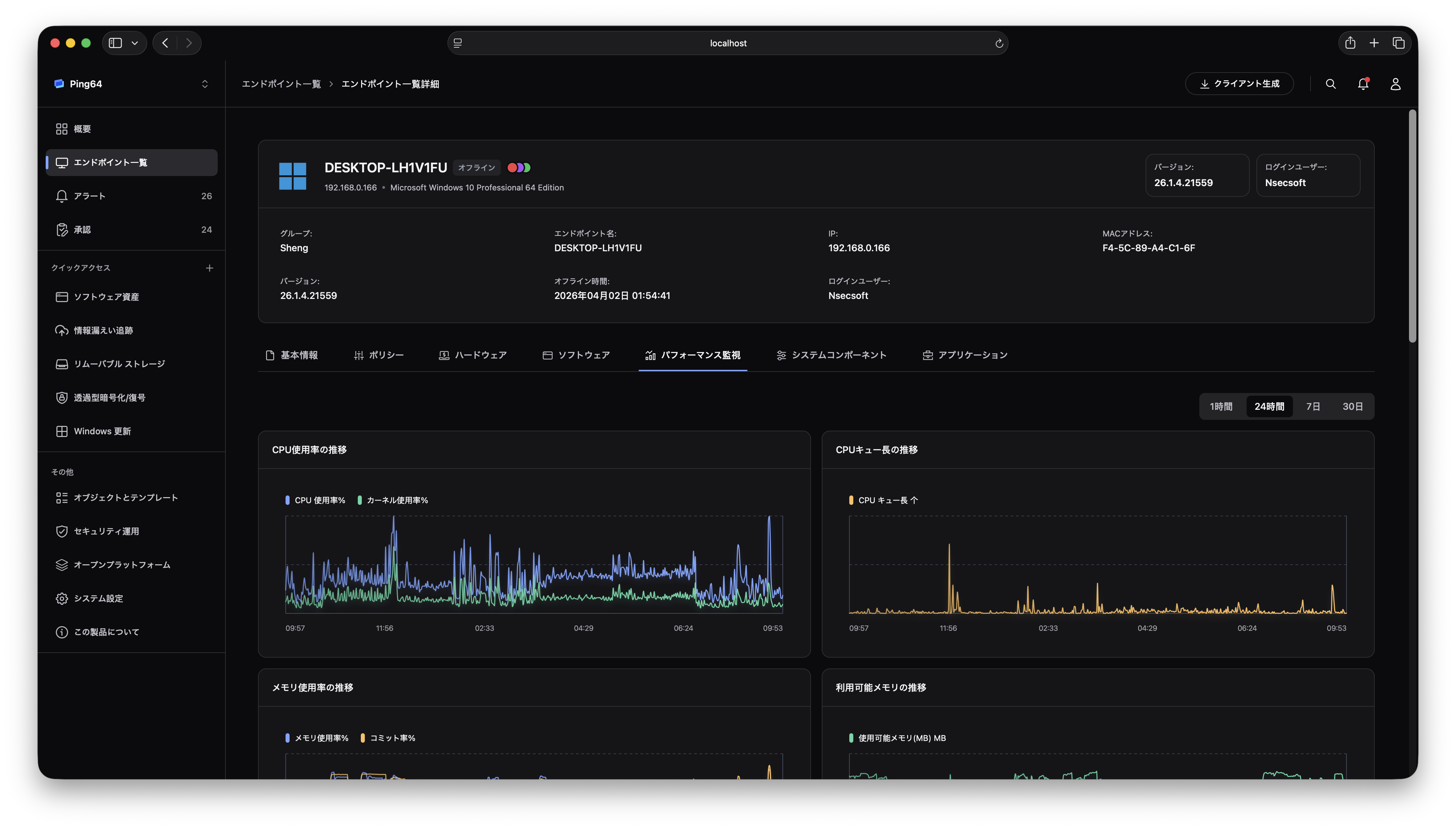Go to エンドポイント一覧 breadcrumb link
Image resolution: width=1456 pixels, height=829 pixels.
pyautogui.click(x=281, y=84)
